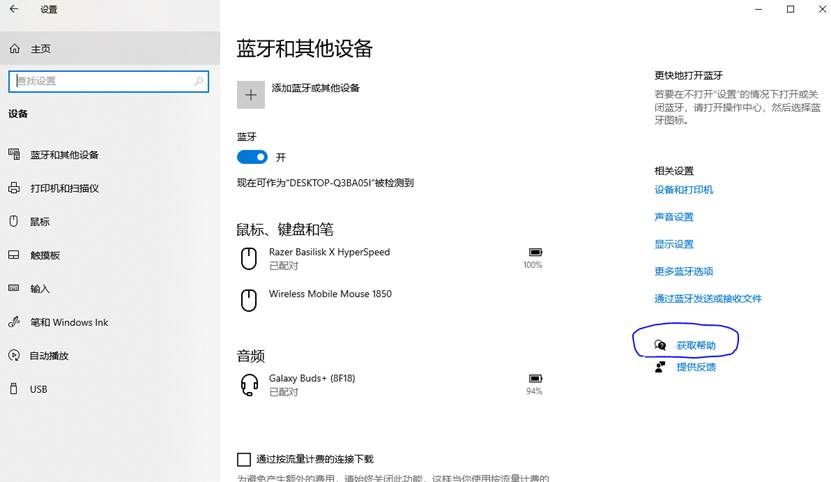
Task: Click the 获取帮助 chat bubble icon
Action: [x=660, y=345]
